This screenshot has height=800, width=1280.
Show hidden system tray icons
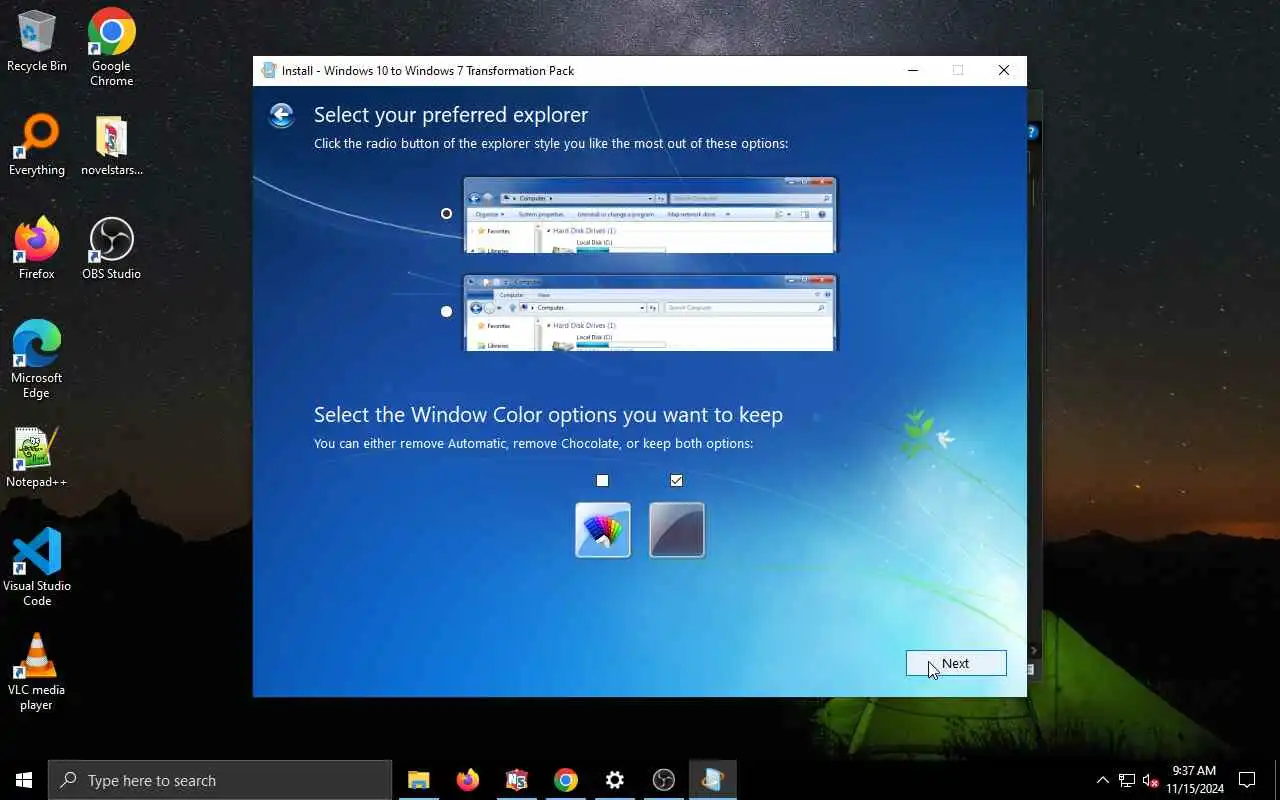1103,780
